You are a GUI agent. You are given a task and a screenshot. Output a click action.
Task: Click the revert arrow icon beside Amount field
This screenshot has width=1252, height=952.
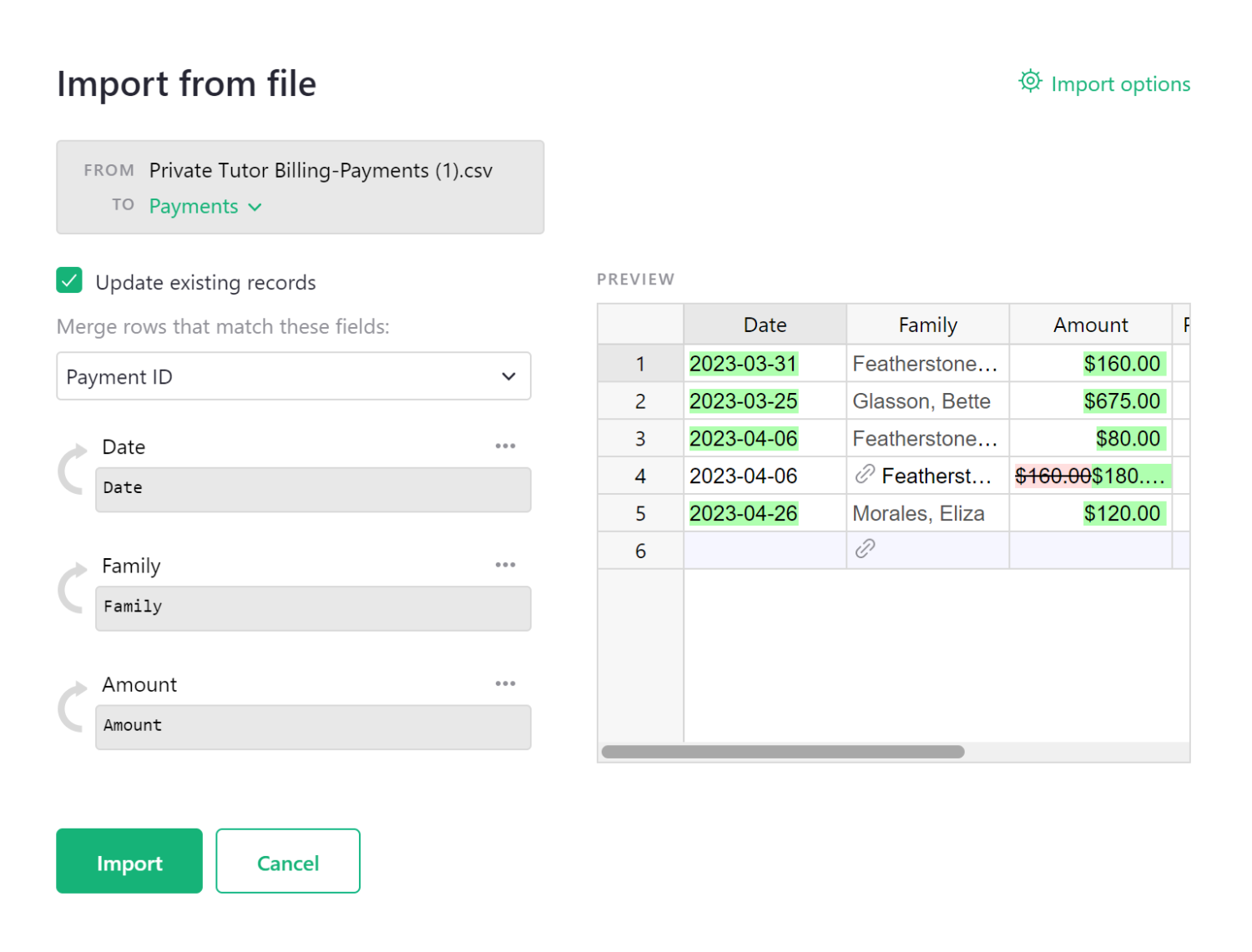click(73, 708)
